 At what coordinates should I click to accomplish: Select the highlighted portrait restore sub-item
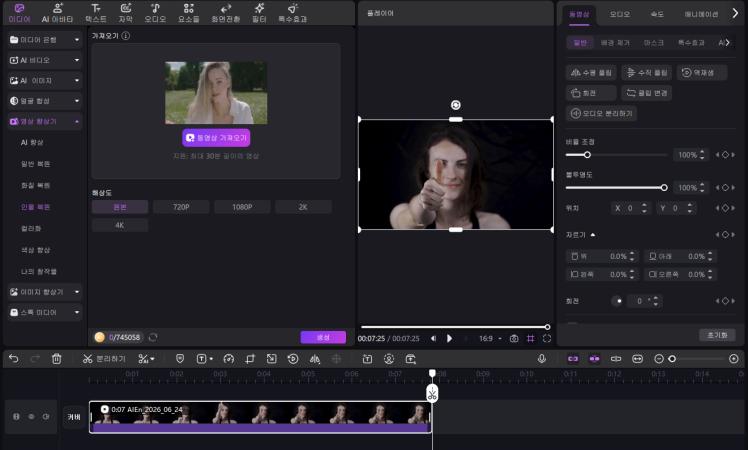(x=35, y=207)
